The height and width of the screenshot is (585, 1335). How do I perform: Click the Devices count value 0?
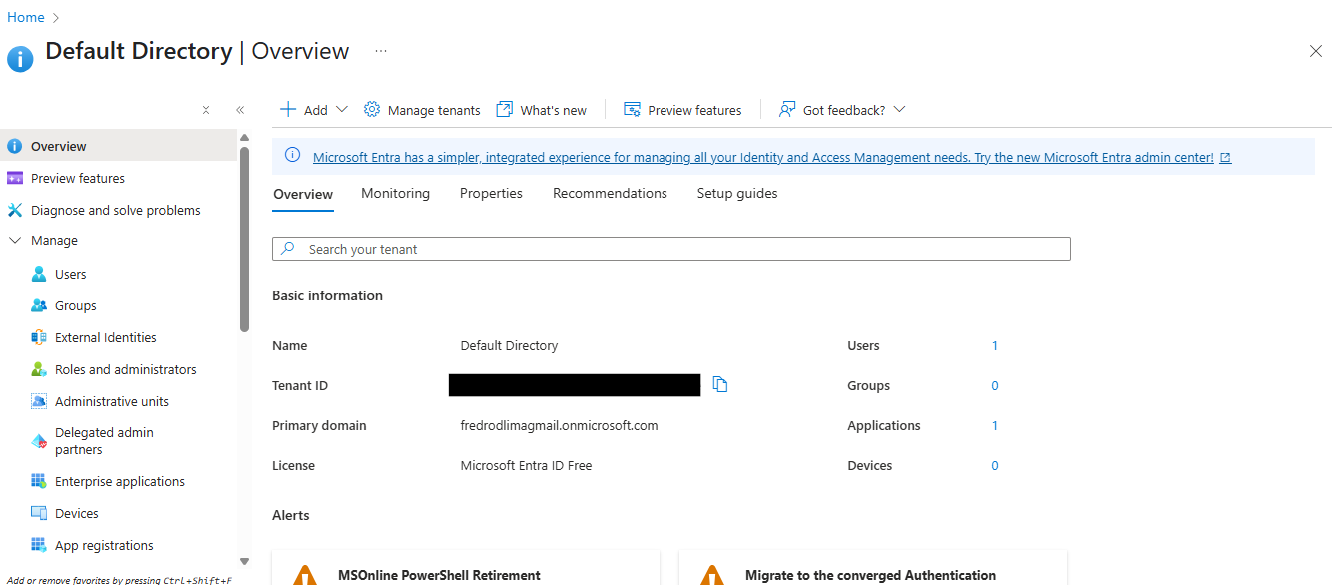tap(995, 465)
